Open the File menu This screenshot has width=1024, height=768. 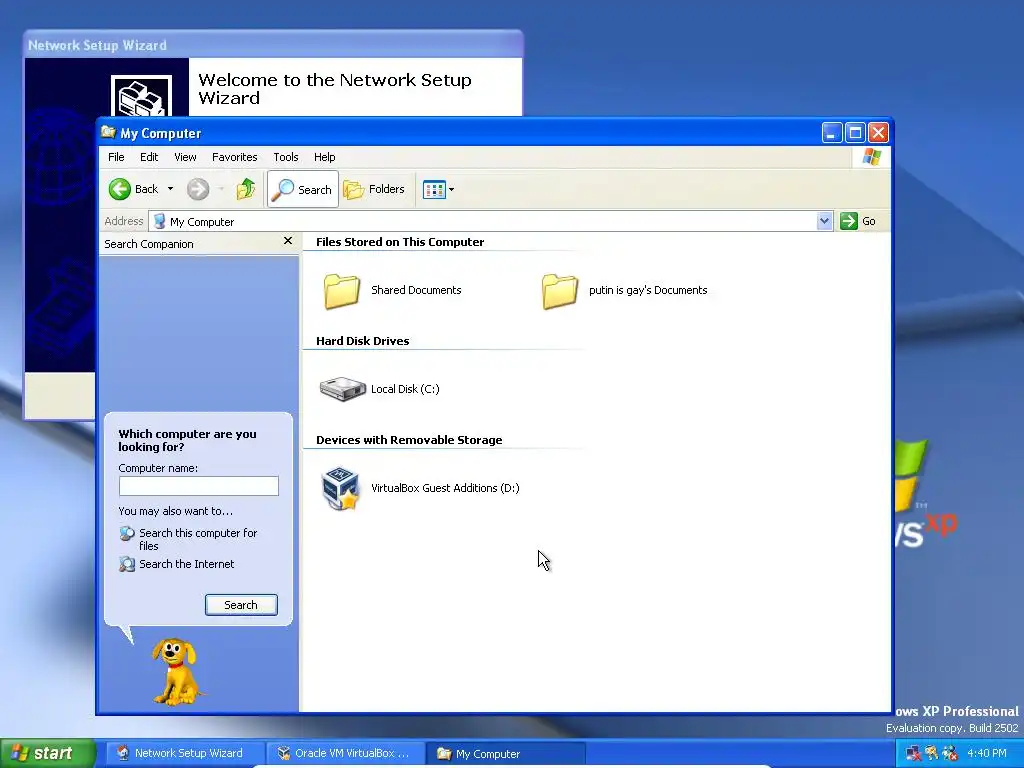coord(116,157)
